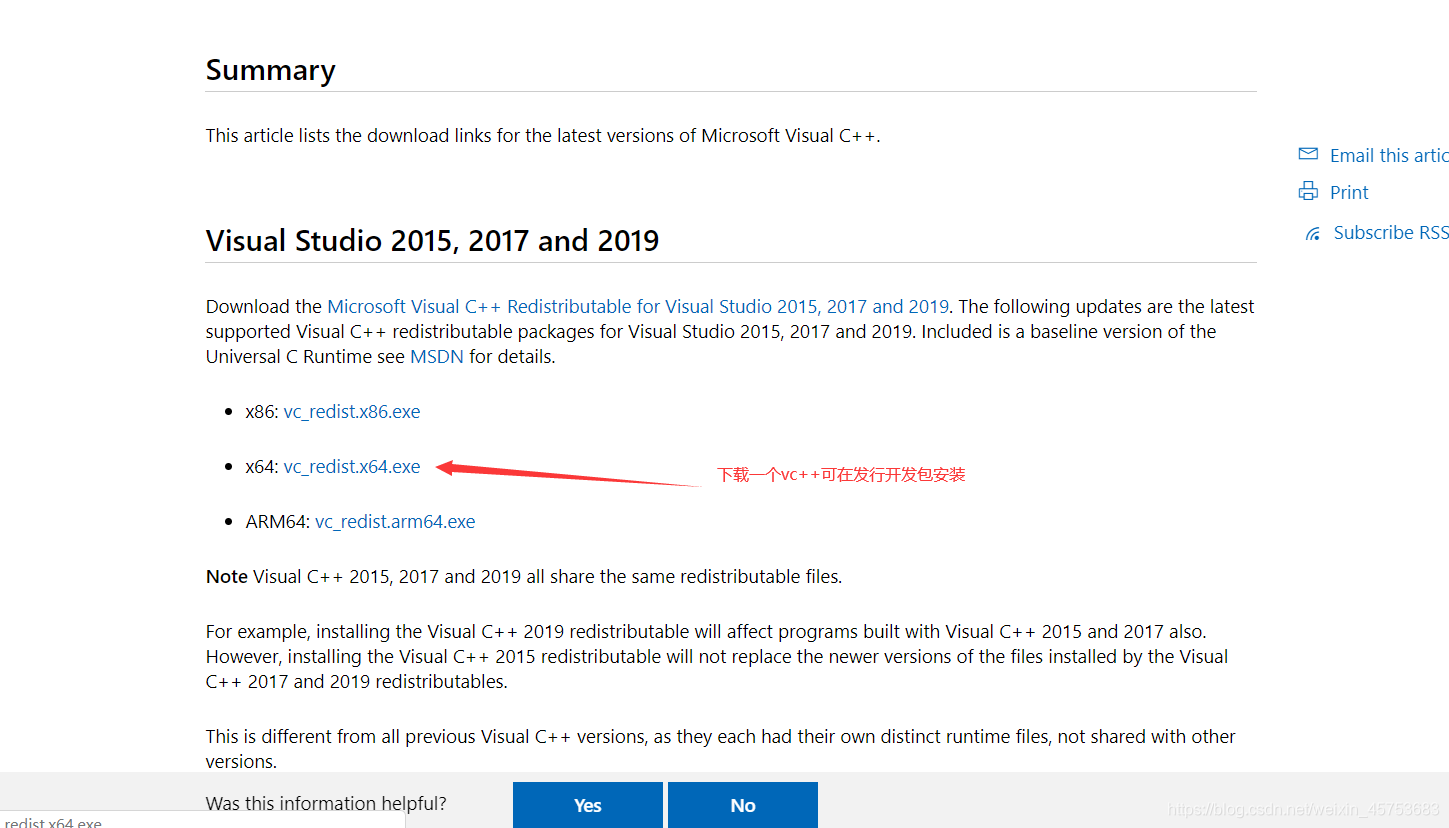The width and height of the screenshot is (1449, 828).
Task: Download vc_redist.arm64.exe
Action: pos(395,521)
